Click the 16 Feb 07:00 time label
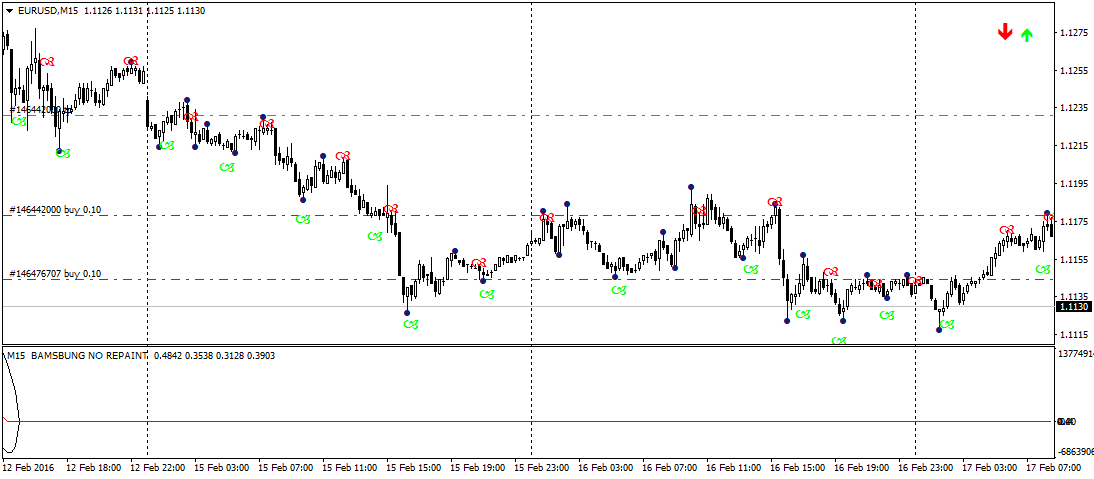Screen dimensions: 1094x479 (669, 468)
